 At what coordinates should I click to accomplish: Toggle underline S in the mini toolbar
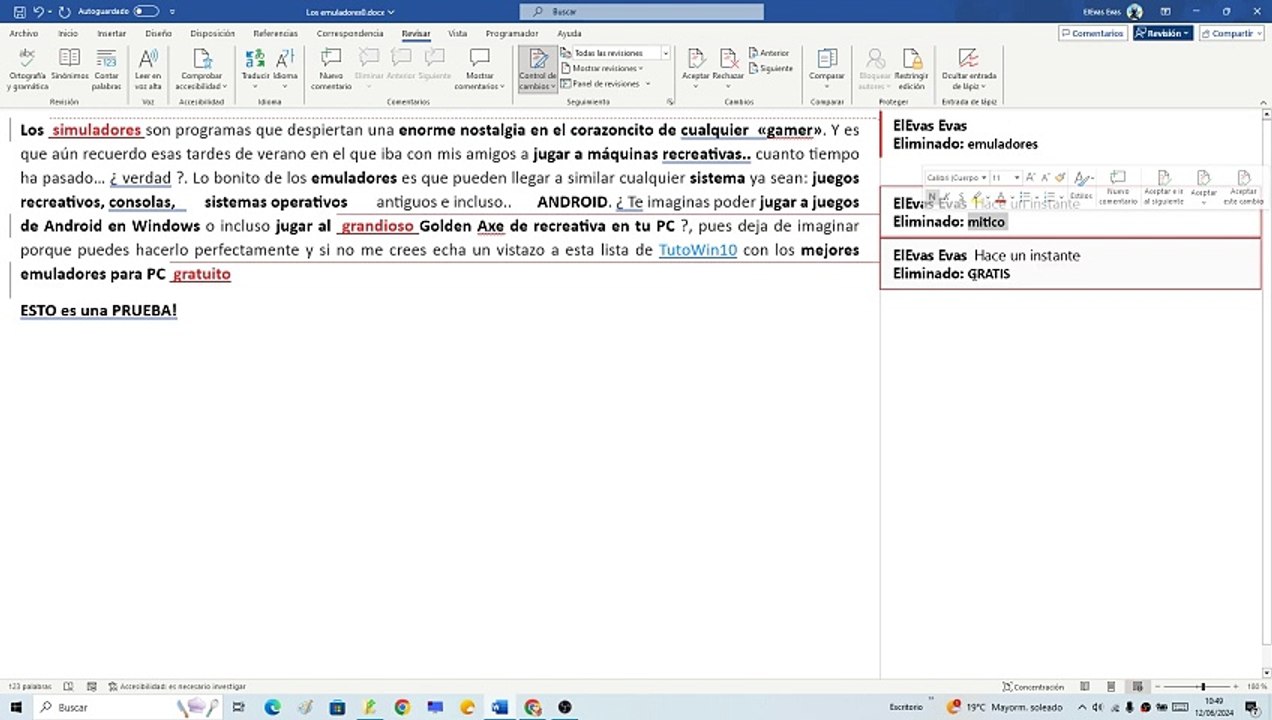(x=961, y=196)
